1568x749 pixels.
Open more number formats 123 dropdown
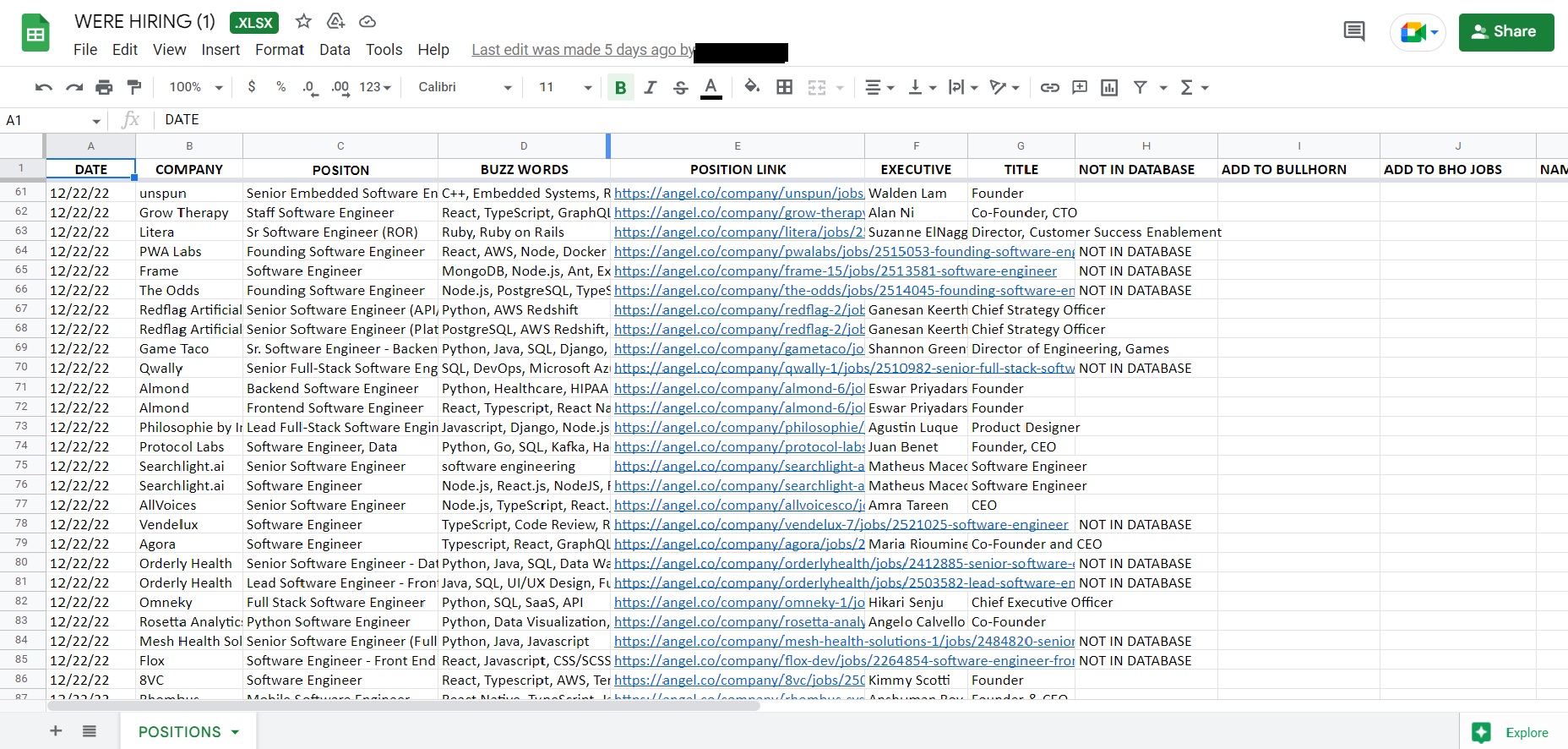(x=375, y=87)
